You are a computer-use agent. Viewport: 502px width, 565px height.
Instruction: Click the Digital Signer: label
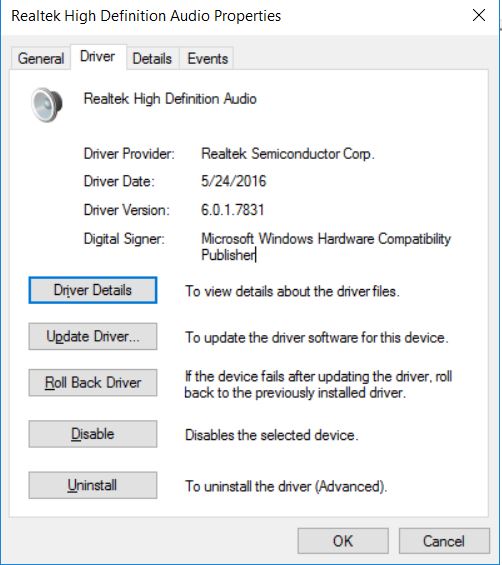pos(124,239)
